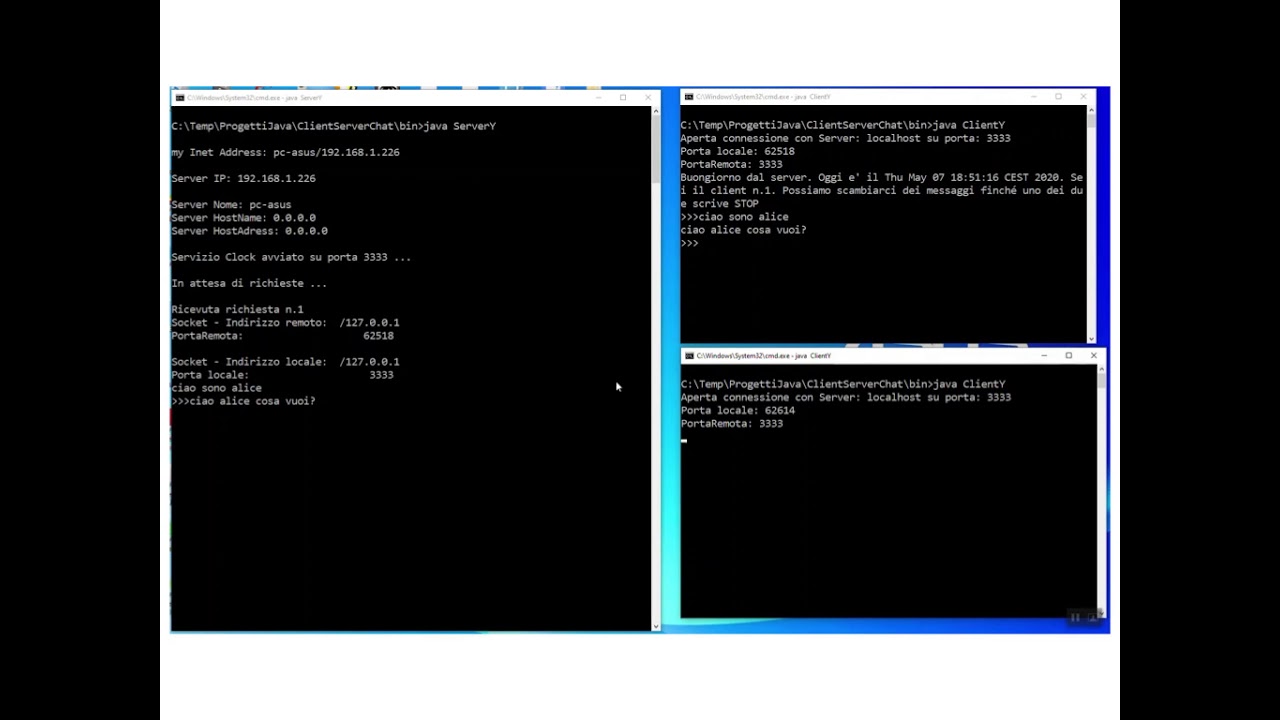Minimize the ClientY window showing port 62614
Screen dimensions: 1280x720
(x=1044, y=356)
